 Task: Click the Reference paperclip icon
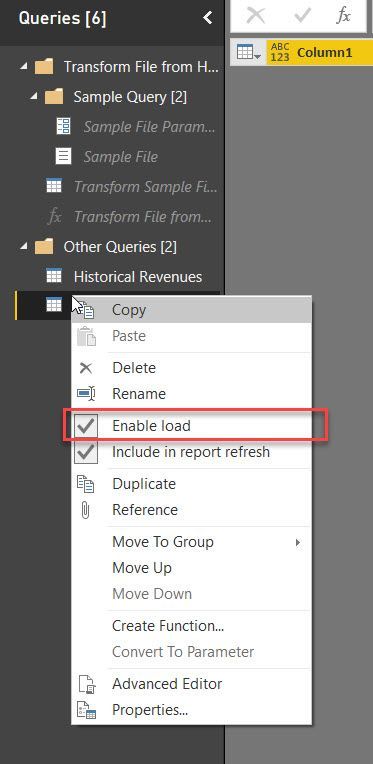tap(86, 510)
